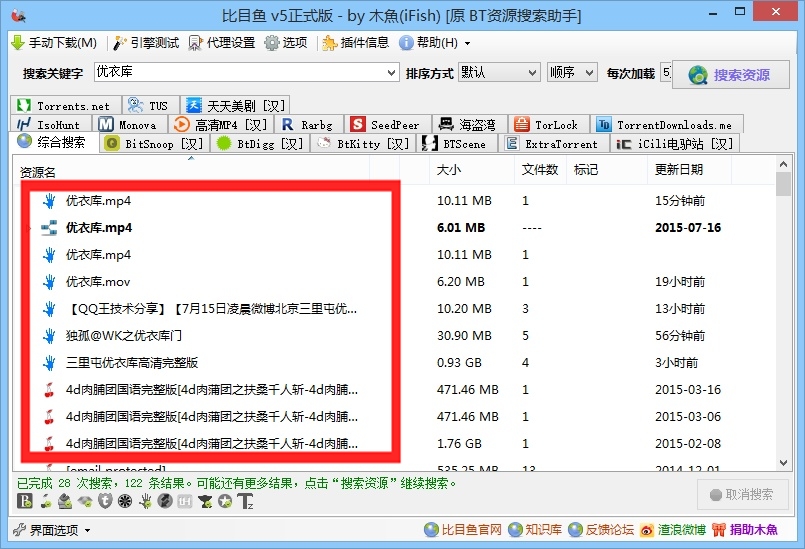The width and height of the screenshot is (805, 549).
Task: Click the 1.76 GB size cell
Action: point(459,444)
